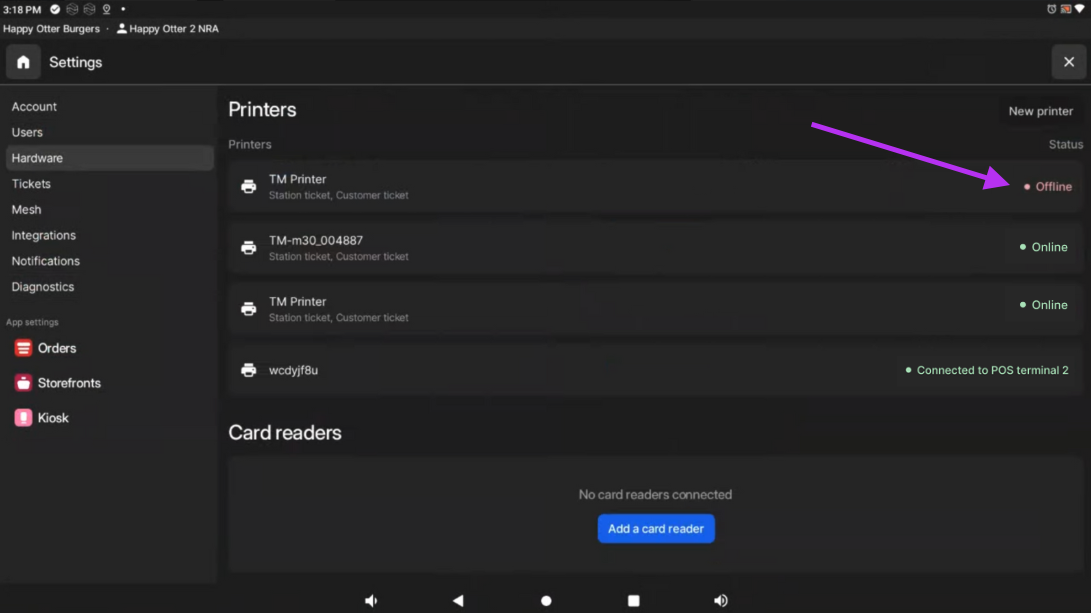Open the Account settings section
Viewport: 1091px width, 613px height.
click(x=34, y=107)
